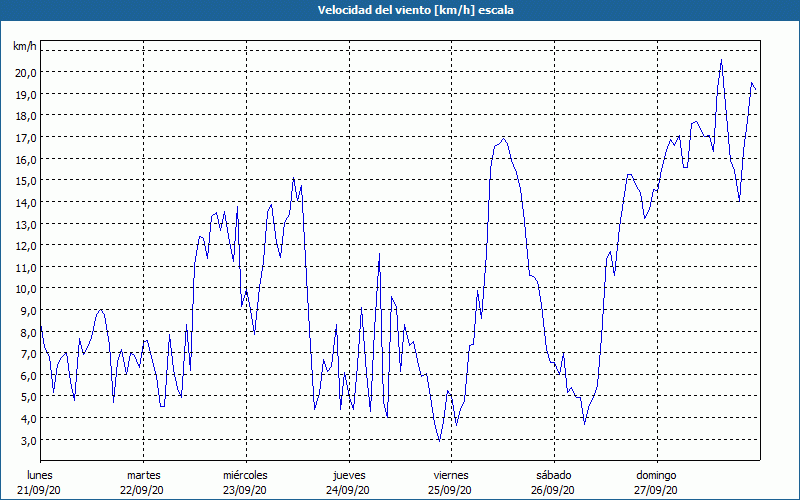Click the '8,0' y-axis value
Viewport: 800px width, 500px height.
click(28, 333)
